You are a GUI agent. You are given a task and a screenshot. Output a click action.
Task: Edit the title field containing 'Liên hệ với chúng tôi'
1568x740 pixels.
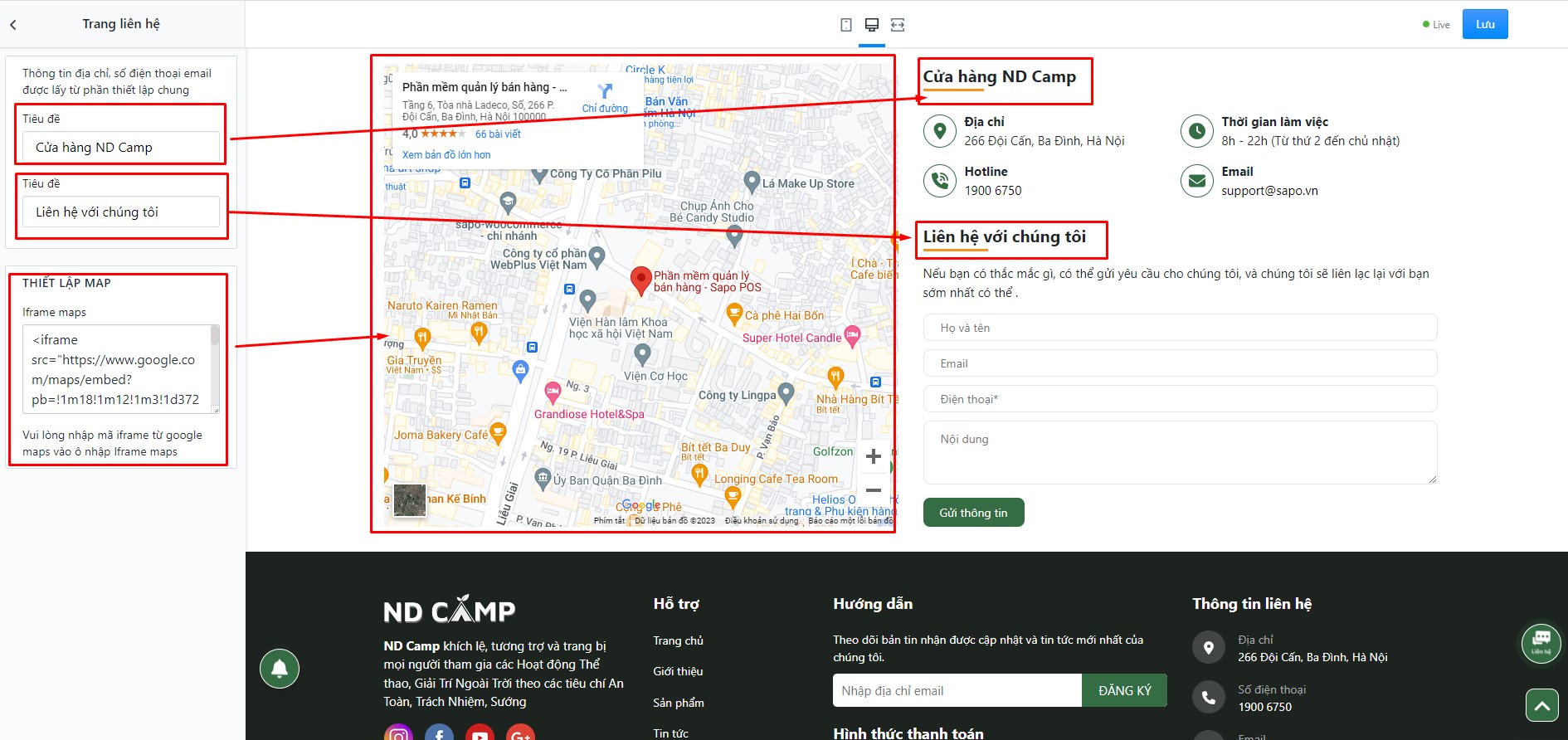(x=121, y=212)
